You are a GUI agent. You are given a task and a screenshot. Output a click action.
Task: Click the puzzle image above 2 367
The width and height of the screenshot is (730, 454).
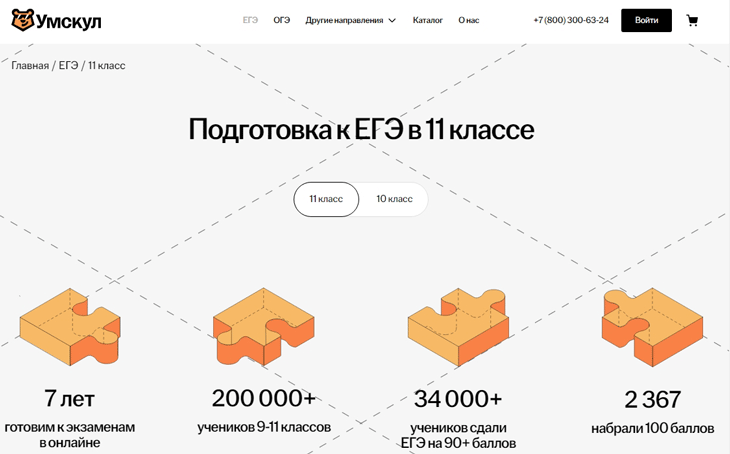coord(652,327)
